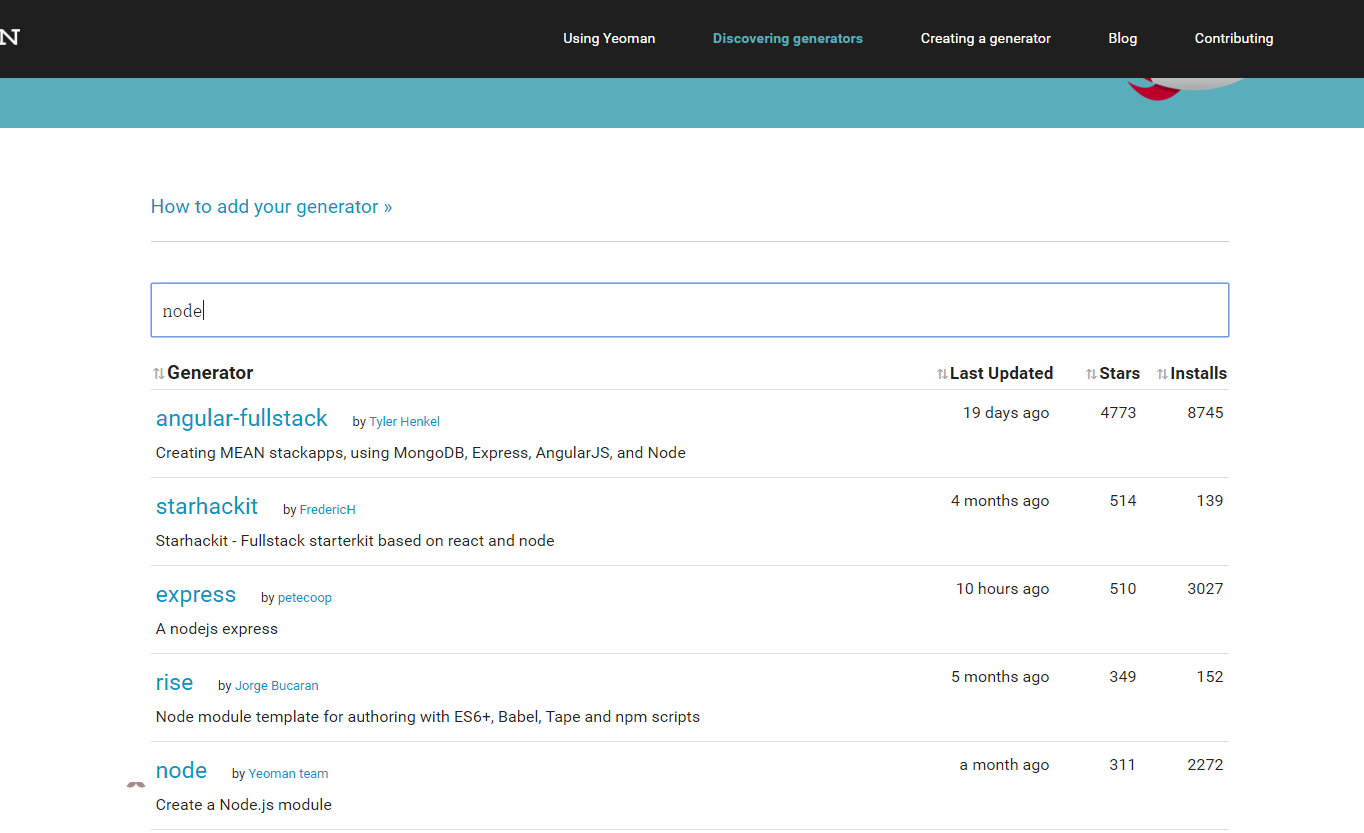Image resolution: width=1364 pixels, height=833 pixels.
Task: Sort by Stars arrows icon
Action: pyautogui.click(x=1091, y=374)
